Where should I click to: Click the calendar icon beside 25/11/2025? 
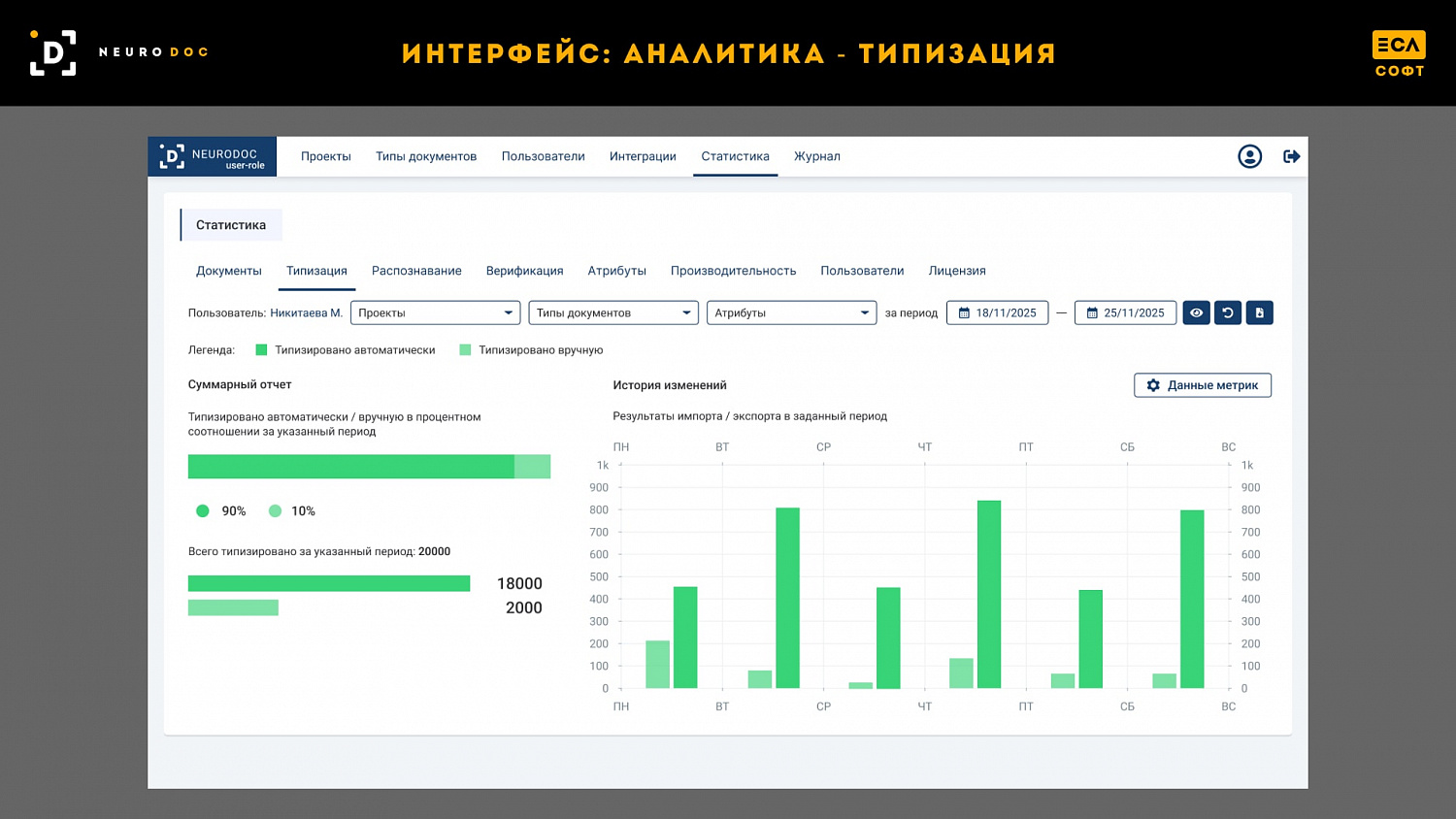[x=1092, y=313]
